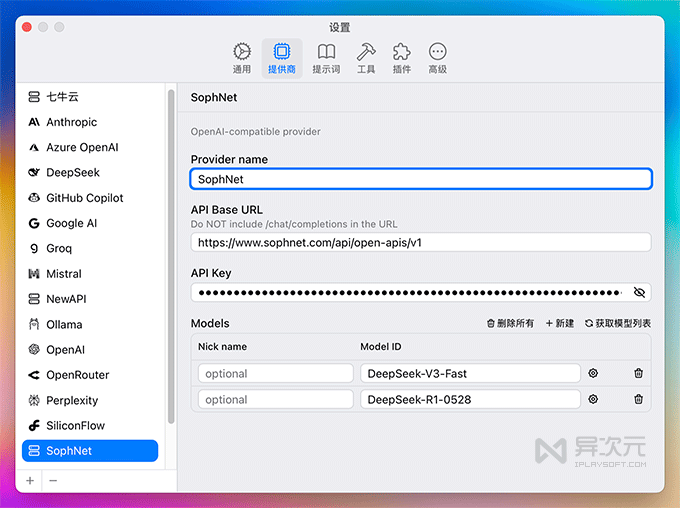680x508 pixels.
Task: Edit the DeepSeek-V3-Fast model ID field
Action: coord(470,373)
